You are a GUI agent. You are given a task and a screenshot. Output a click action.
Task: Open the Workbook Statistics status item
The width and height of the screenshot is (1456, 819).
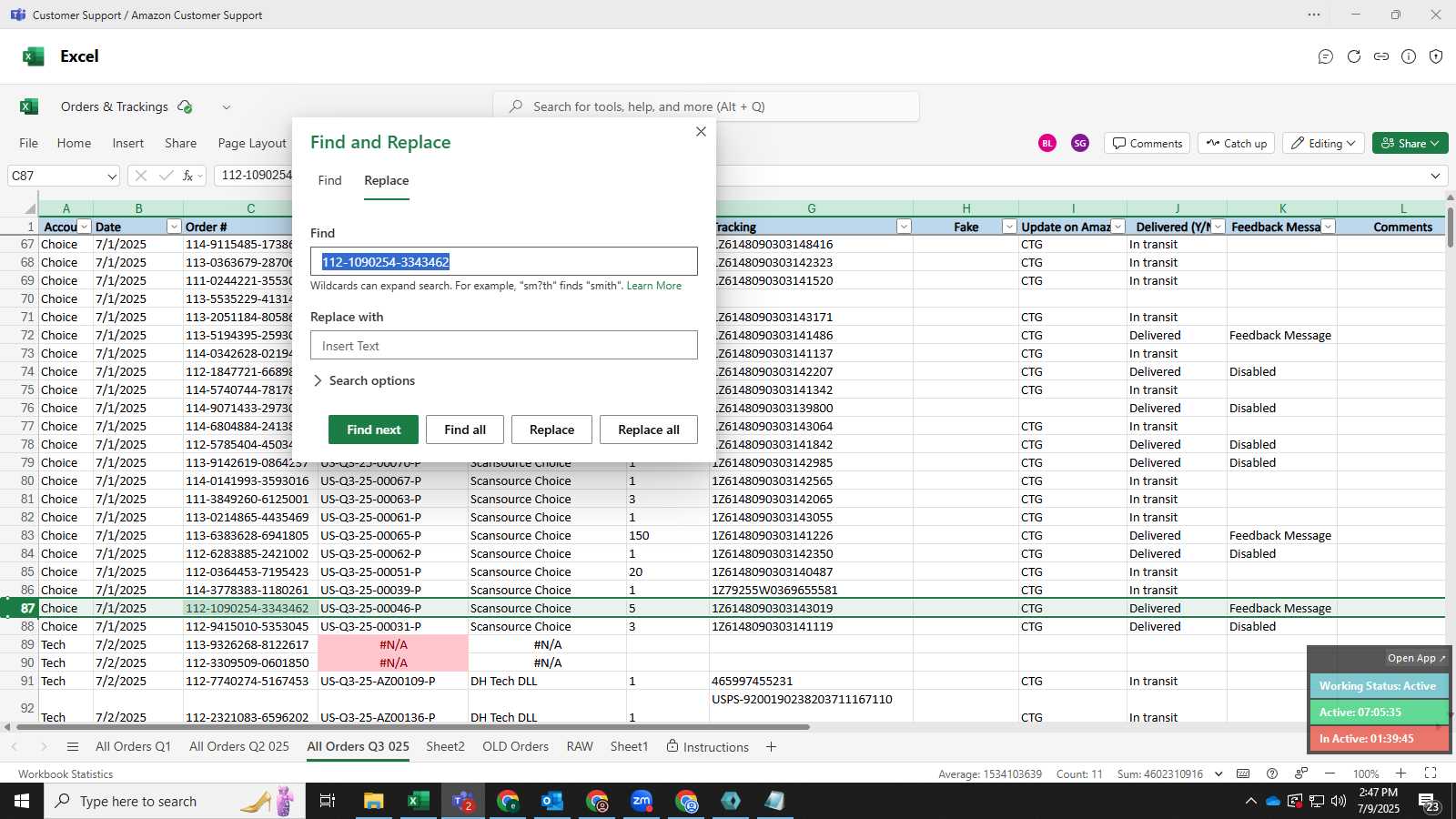pyautogui.click(x=66, y=774)
